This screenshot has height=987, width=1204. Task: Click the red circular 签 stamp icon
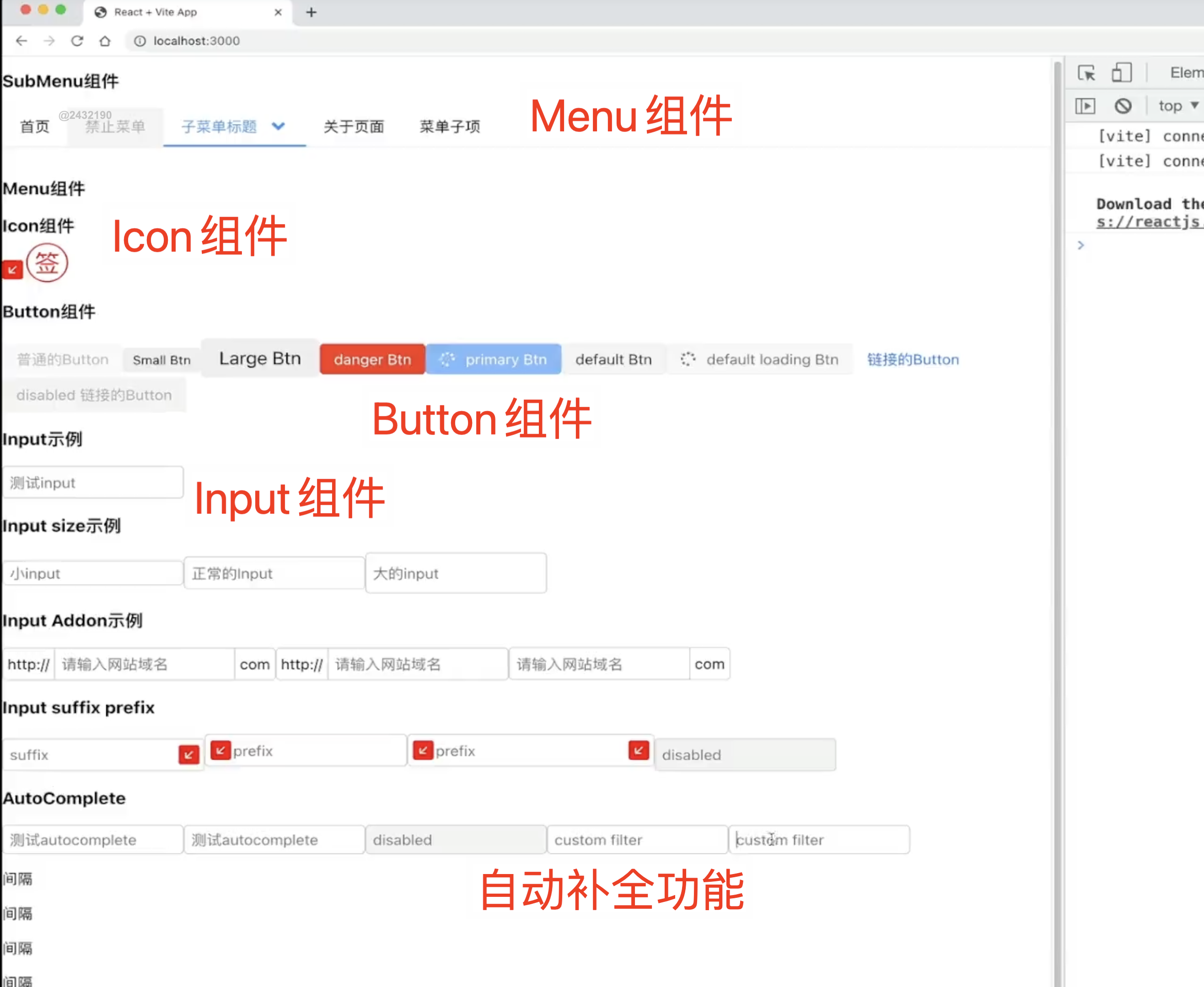click(x=47, y=263)
